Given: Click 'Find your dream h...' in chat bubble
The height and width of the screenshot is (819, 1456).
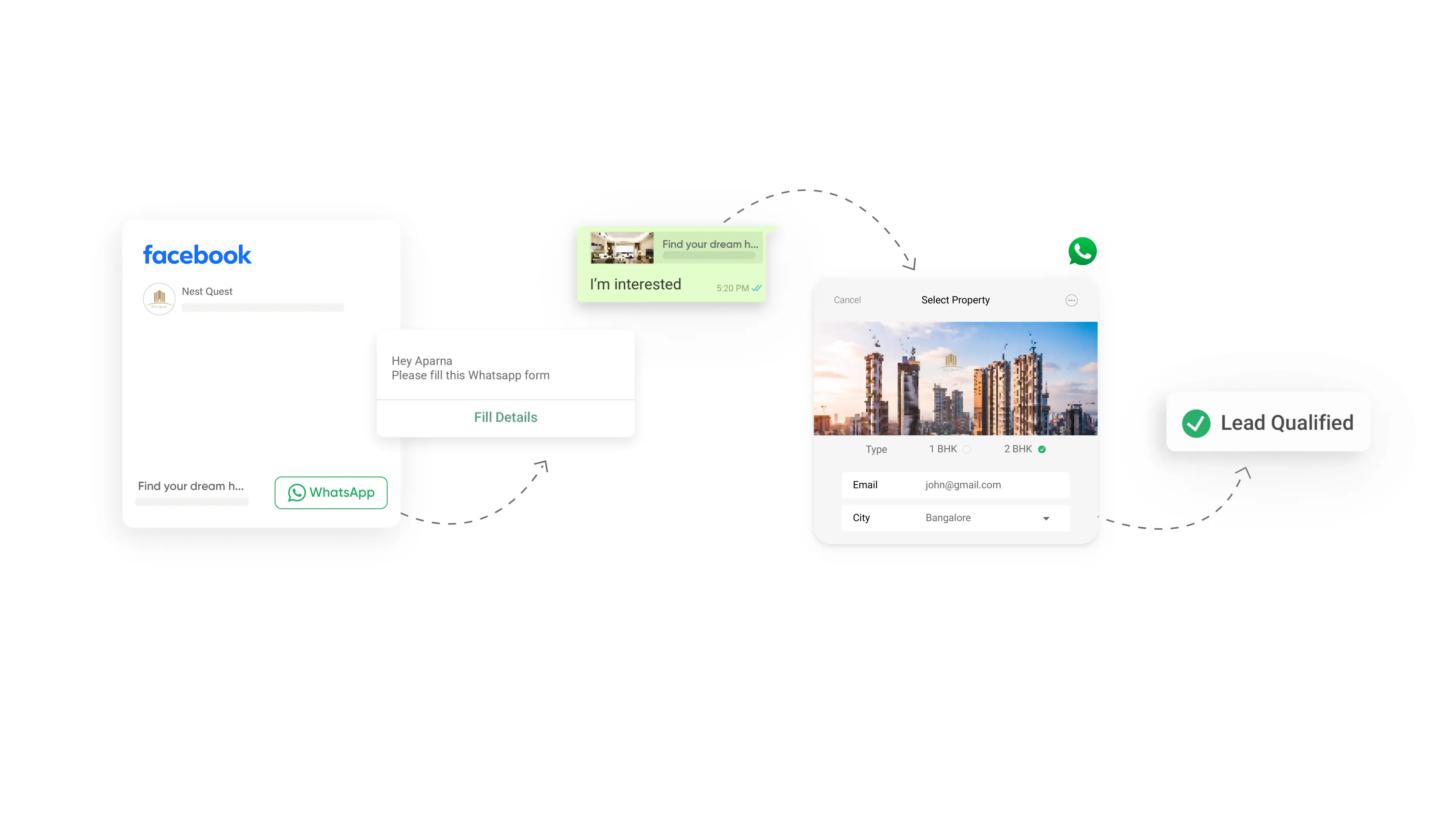Looking at the screenshot, I should [x=710, y=244].
